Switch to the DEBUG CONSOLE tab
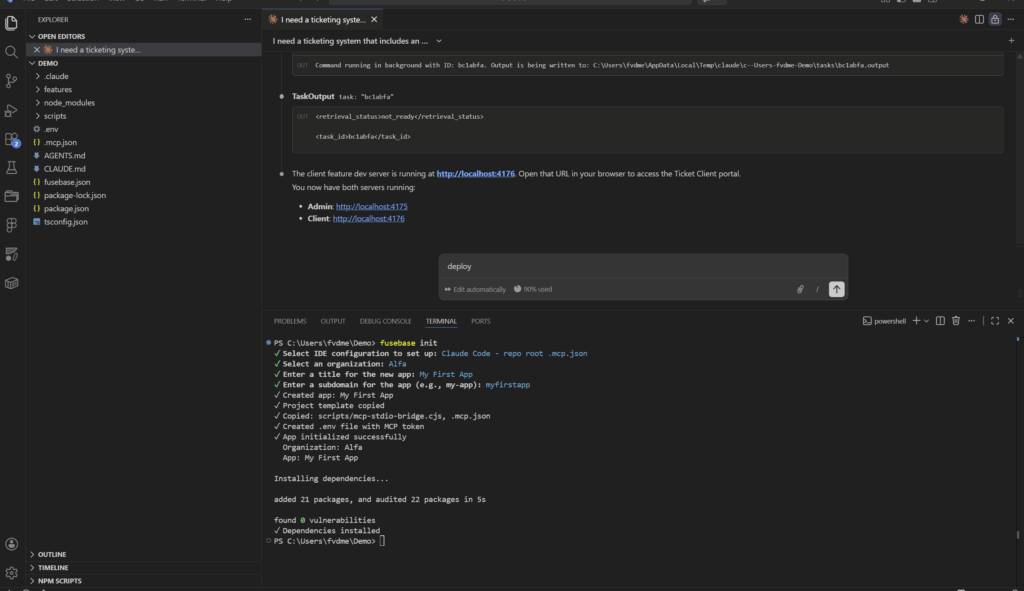Screen dimensions: 1024x591 (385, 321)
